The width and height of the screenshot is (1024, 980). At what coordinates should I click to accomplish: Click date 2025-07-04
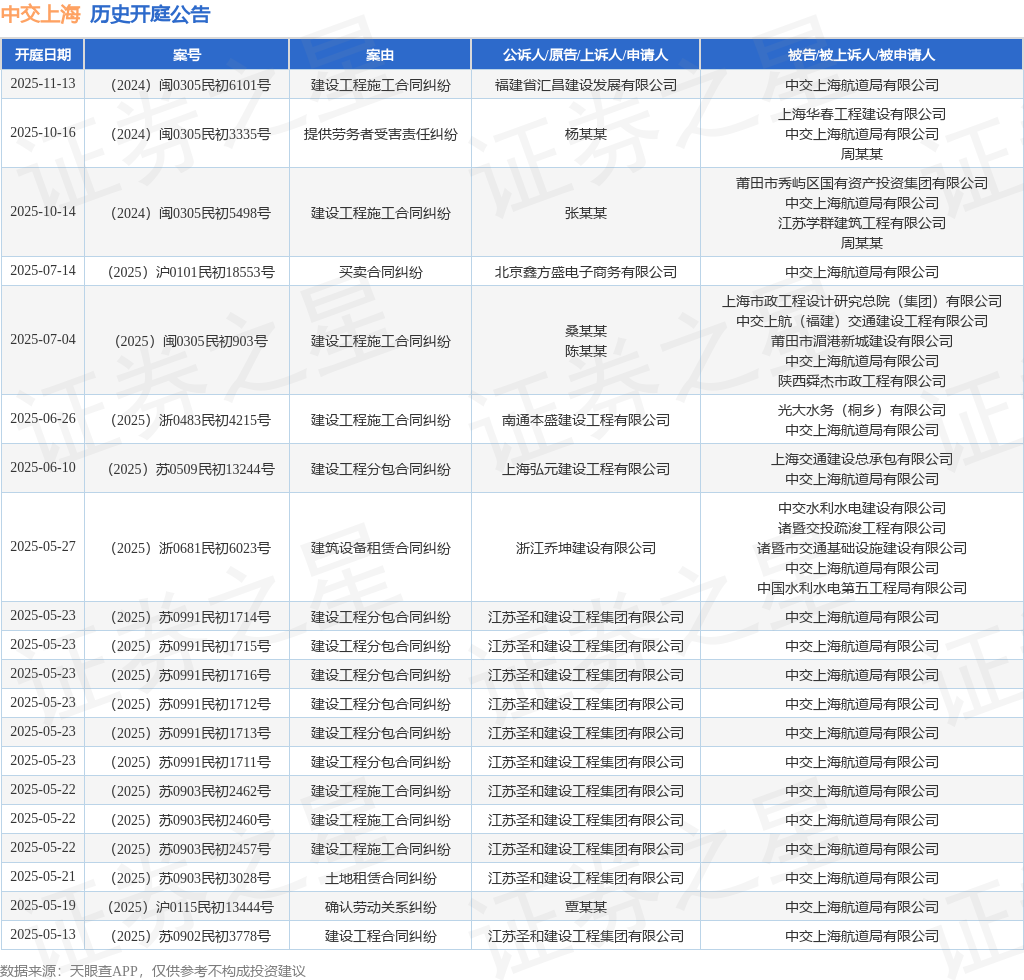(43, 340)
